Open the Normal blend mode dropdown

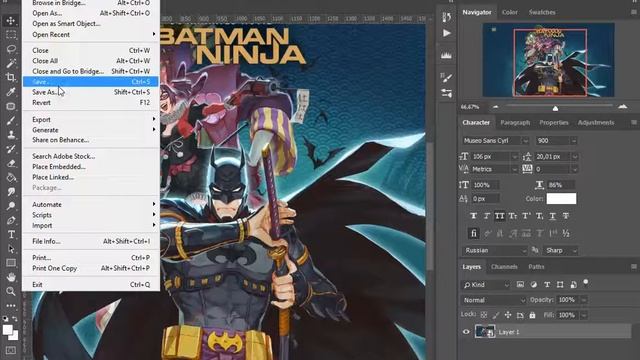point(493,300)
